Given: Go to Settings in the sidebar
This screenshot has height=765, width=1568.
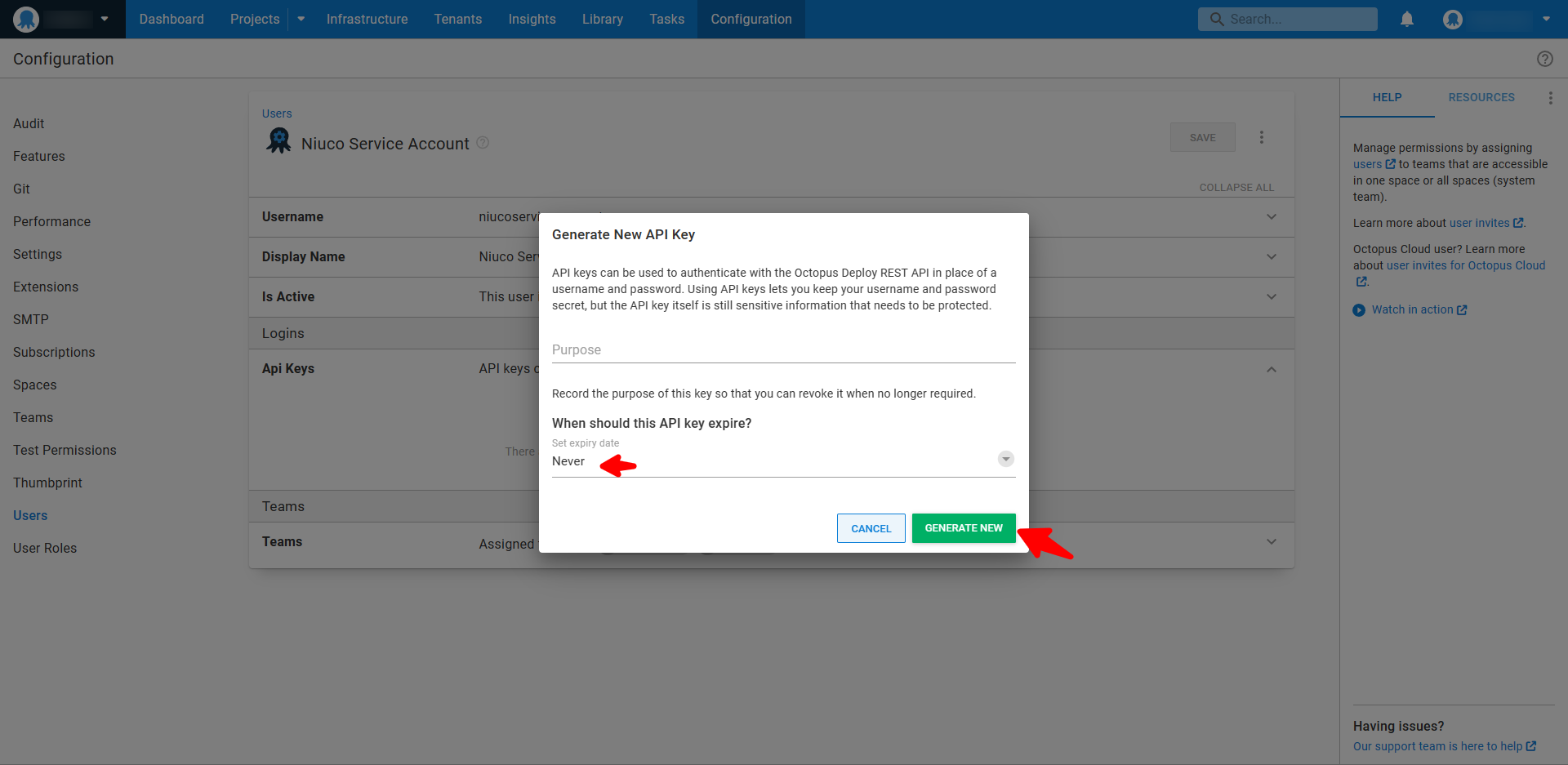Looking at the screenshot, I should point(38,254).
